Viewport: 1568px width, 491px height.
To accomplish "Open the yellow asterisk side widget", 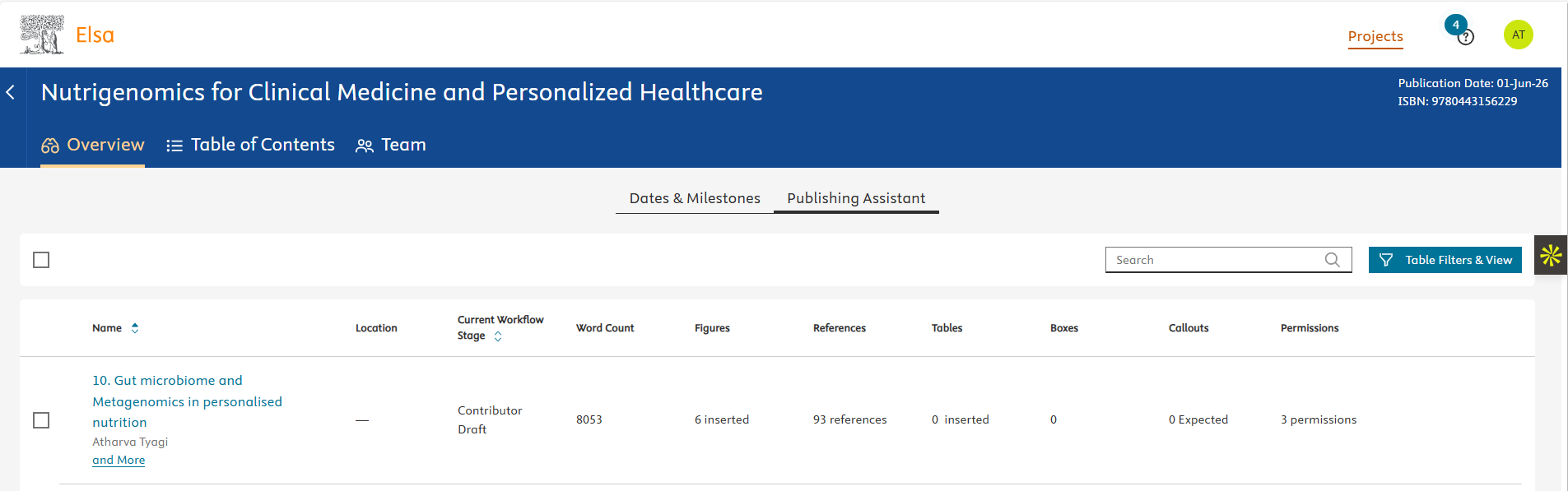I will pos(1550,256).
